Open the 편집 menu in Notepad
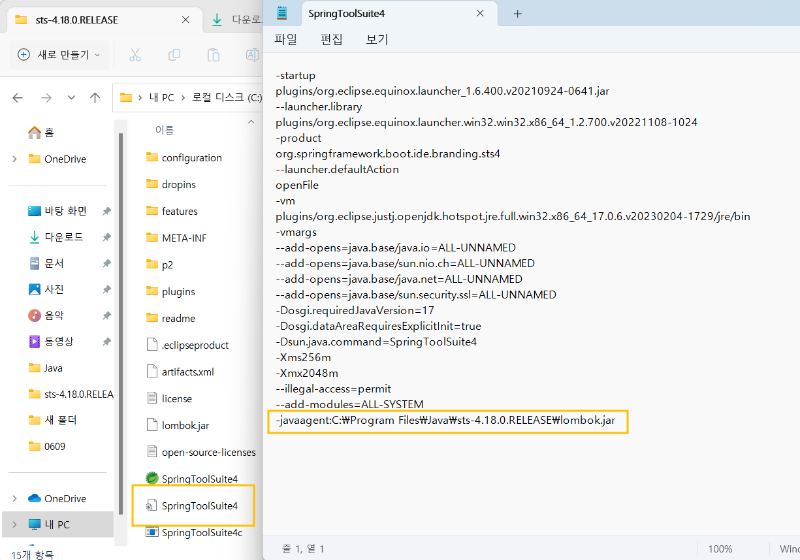The image size is (800, 560). point(331,39)
